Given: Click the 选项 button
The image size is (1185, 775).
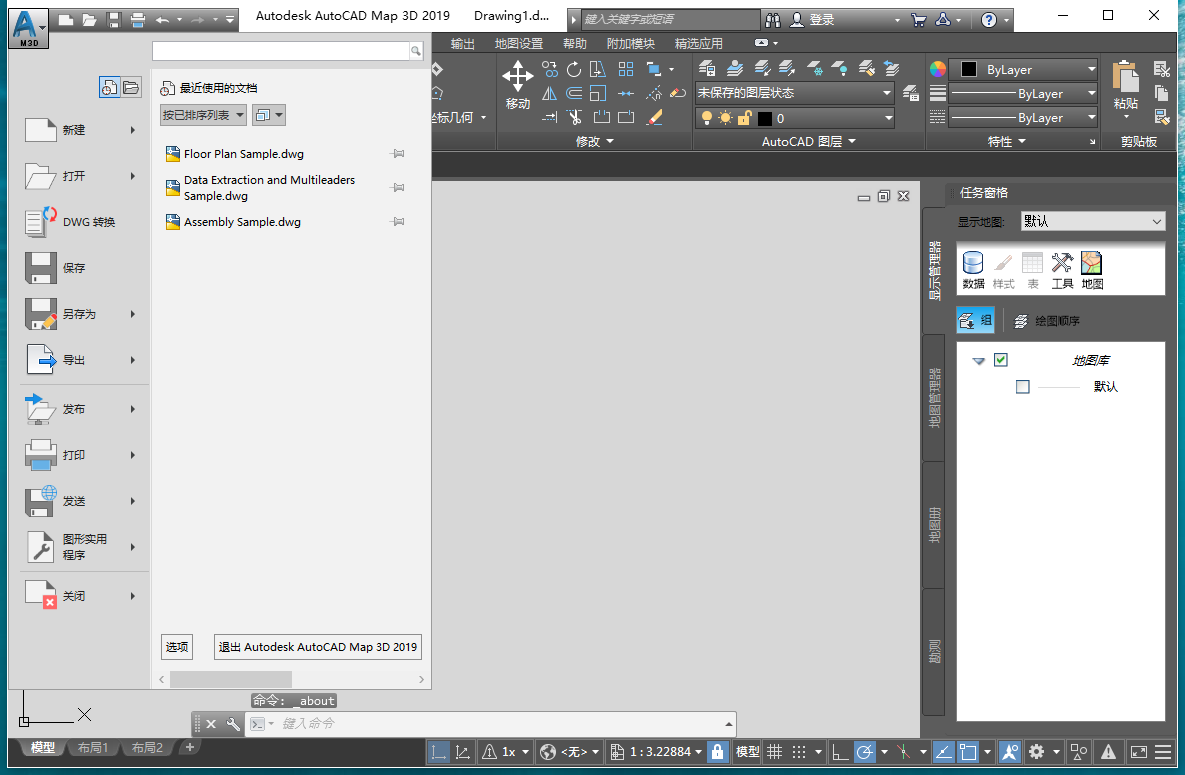Looking at the screenshot, I should pyautogui.click(x=177, y=646).
